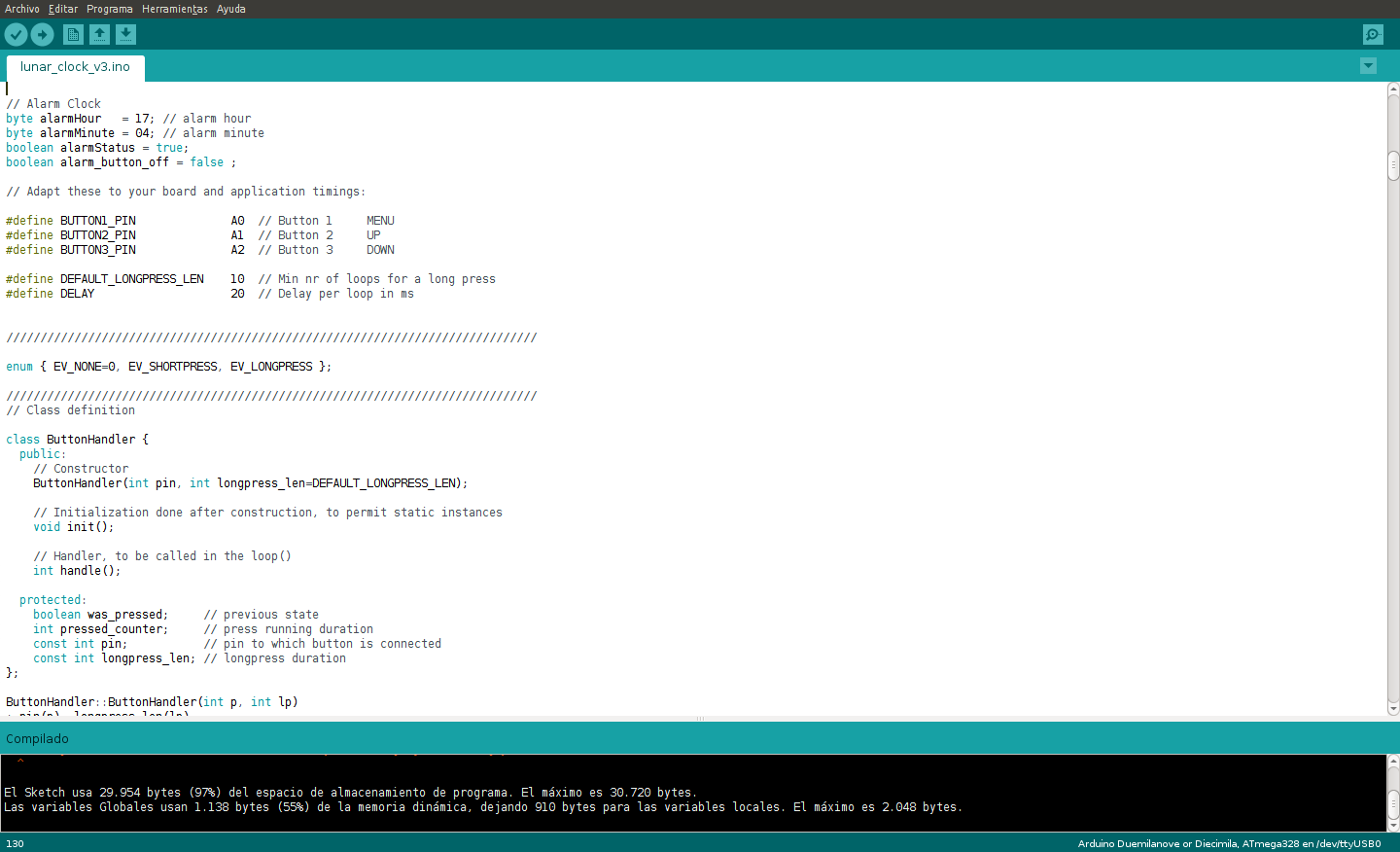
Task: Click the editor scrollbar down arrow
Action: coord(1393,710)
